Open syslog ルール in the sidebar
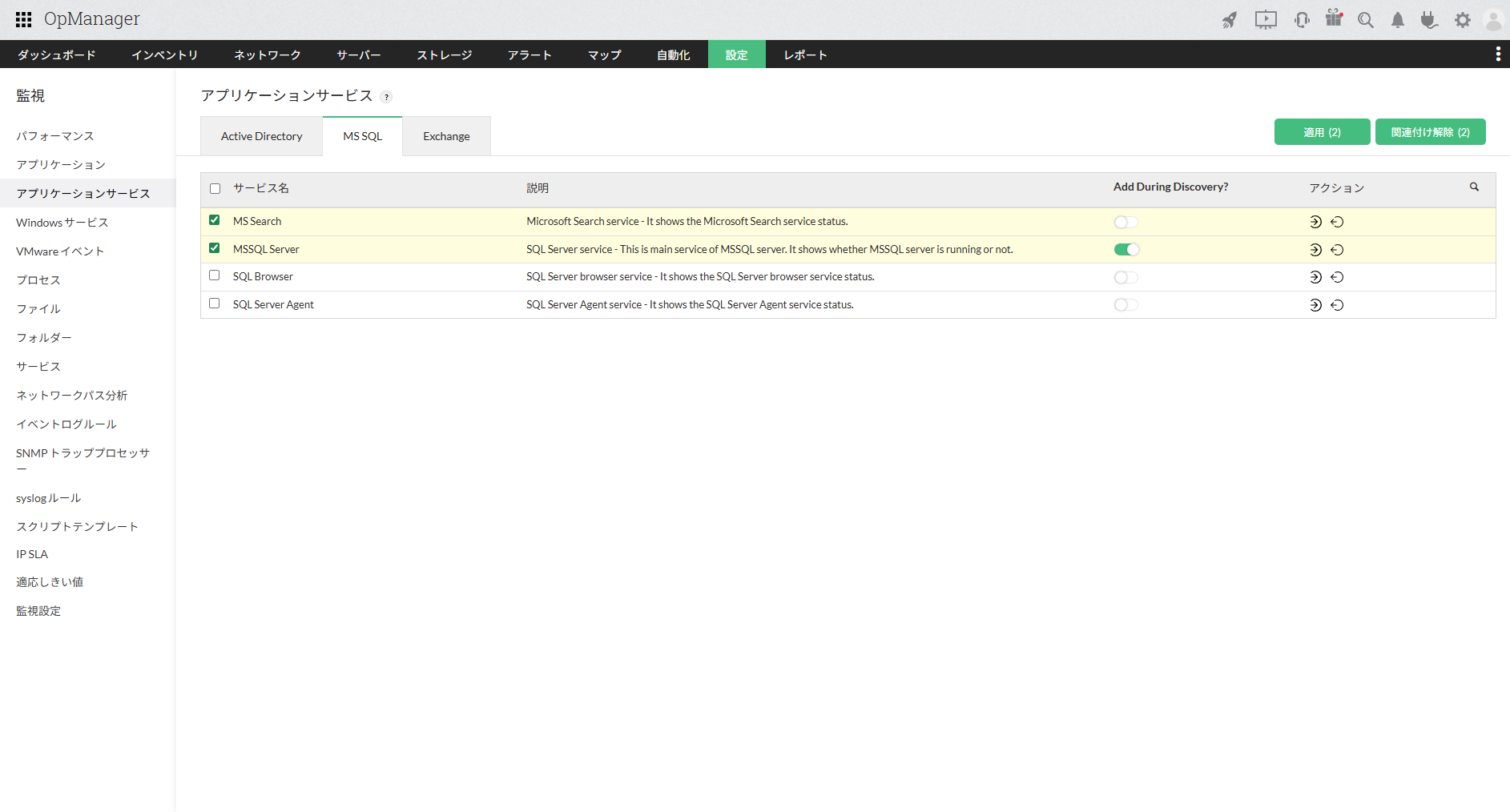This screenshot has width=1510, height=812. click(49, 498)
